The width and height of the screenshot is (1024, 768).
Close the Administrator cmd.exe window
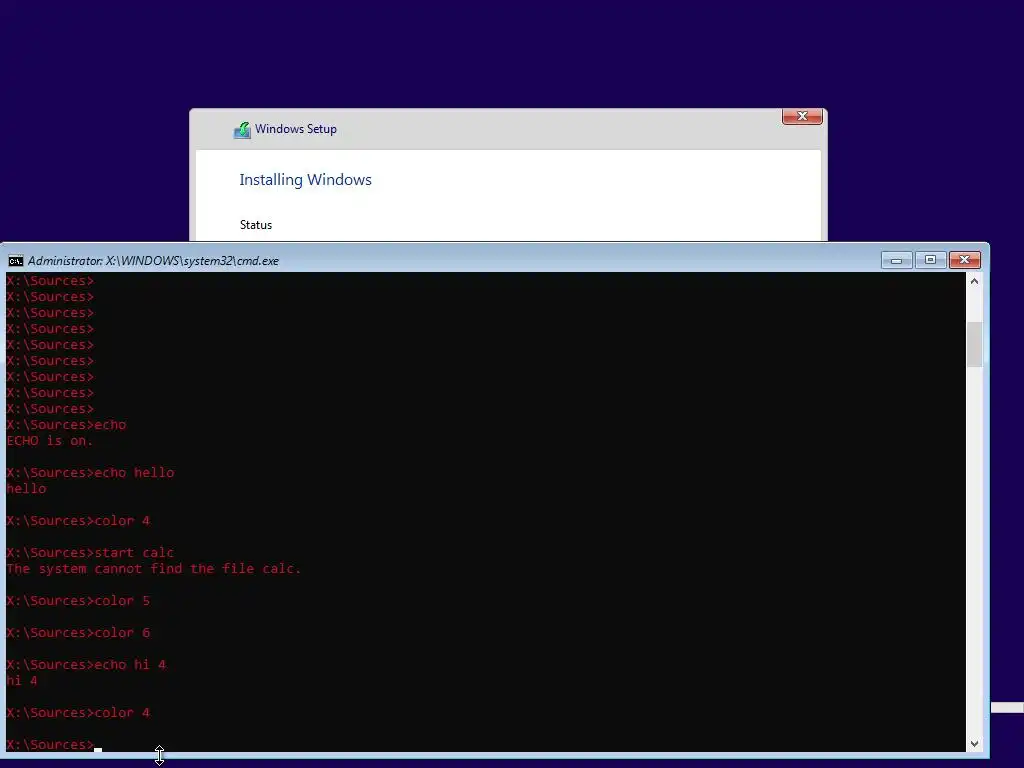964,260
